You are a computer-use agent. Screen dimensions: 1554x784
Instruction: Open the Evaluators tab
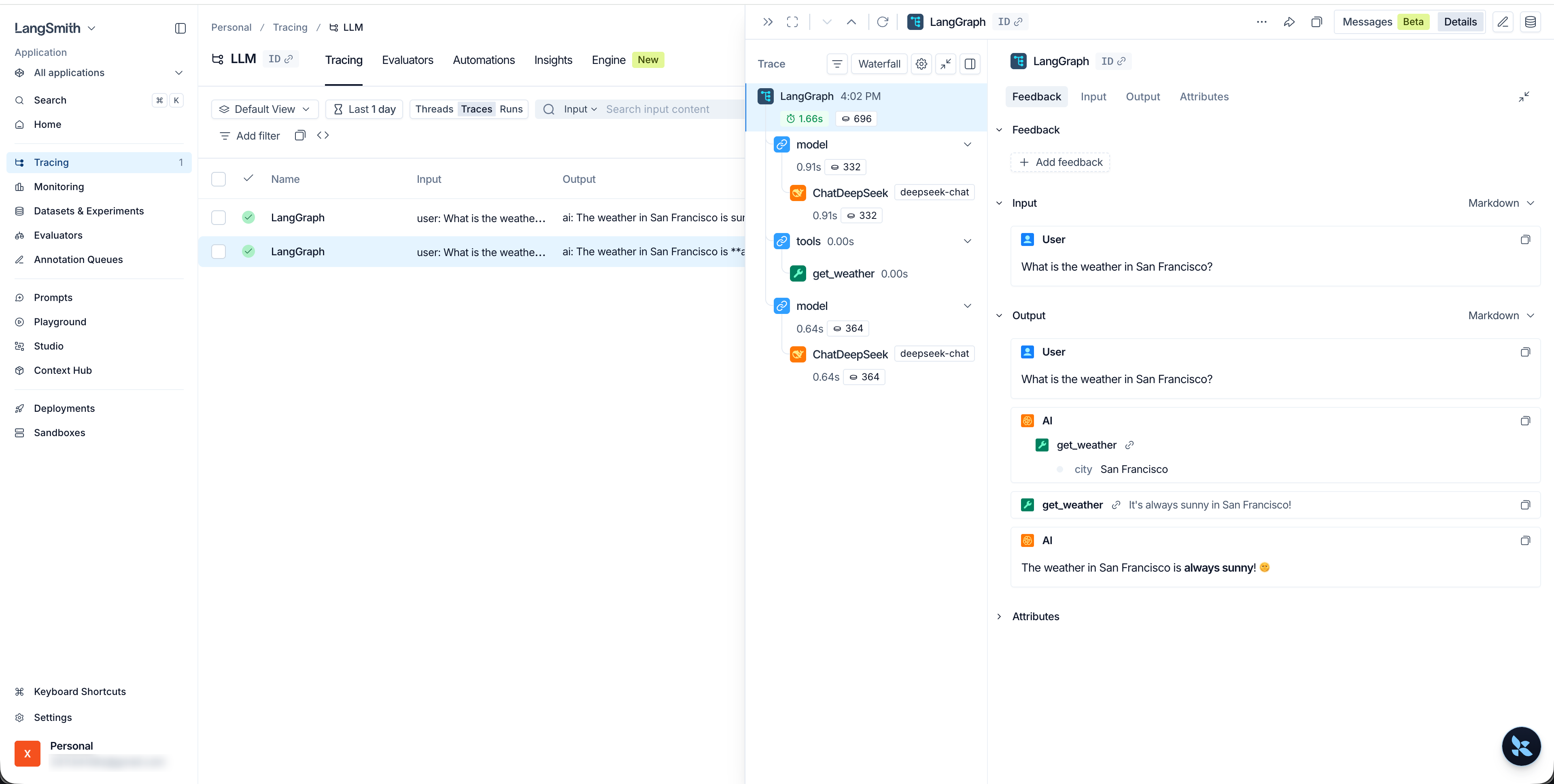pos(407,60)
